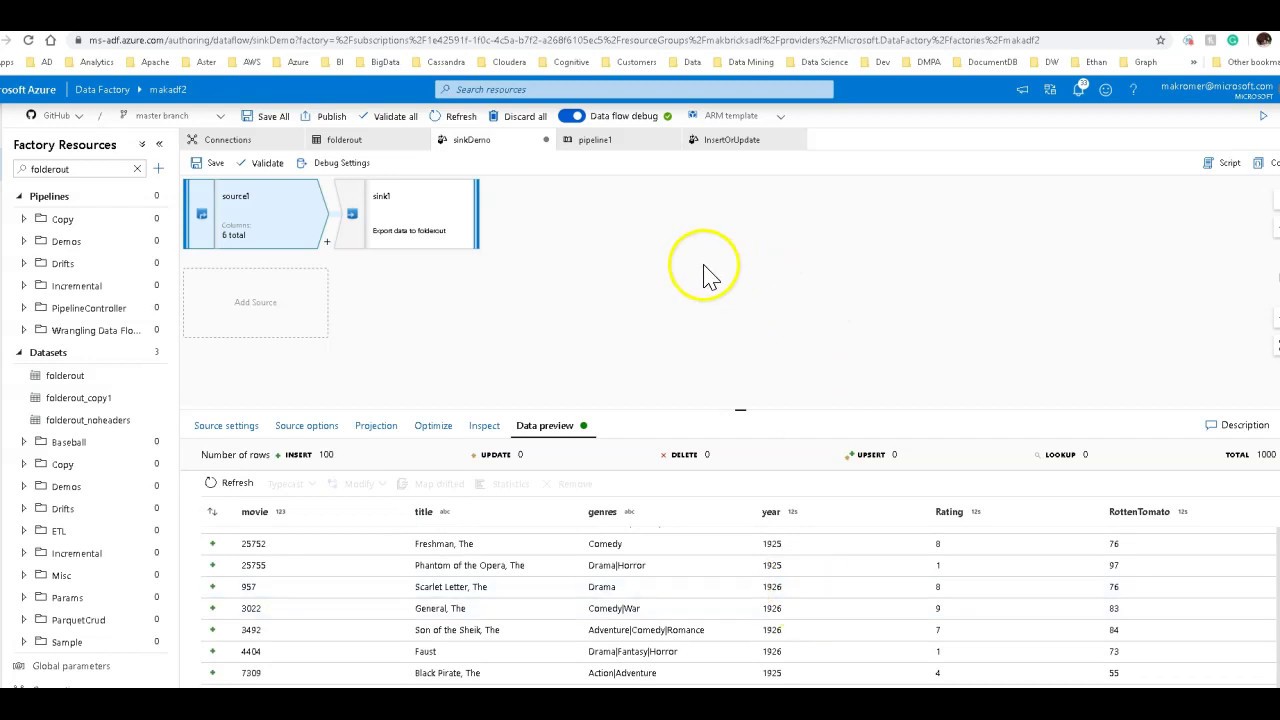Open the Projection tab
The width and height of the screenshot is (1280, 720).
coord(376,426)
